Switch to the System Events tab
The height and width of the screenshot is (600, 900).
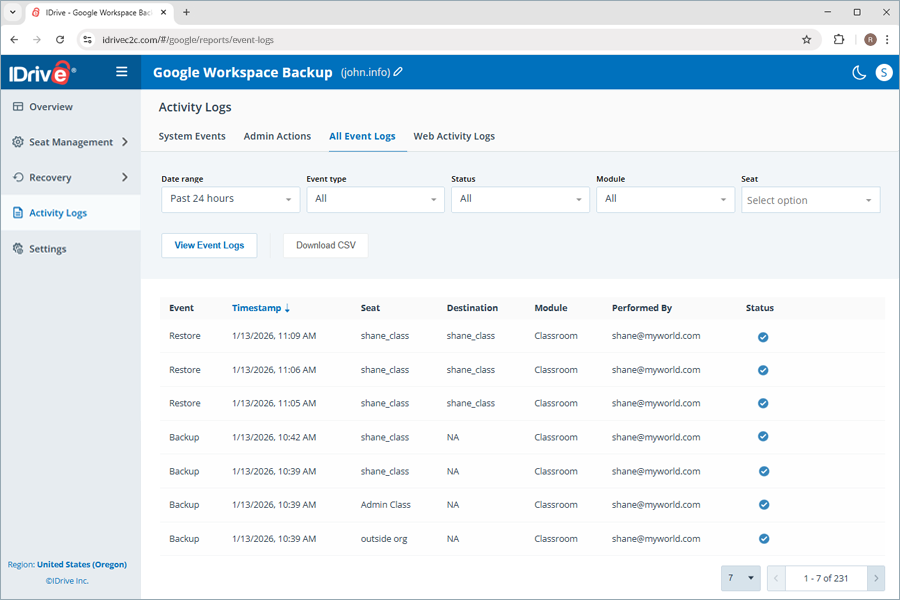pos(192,136)
